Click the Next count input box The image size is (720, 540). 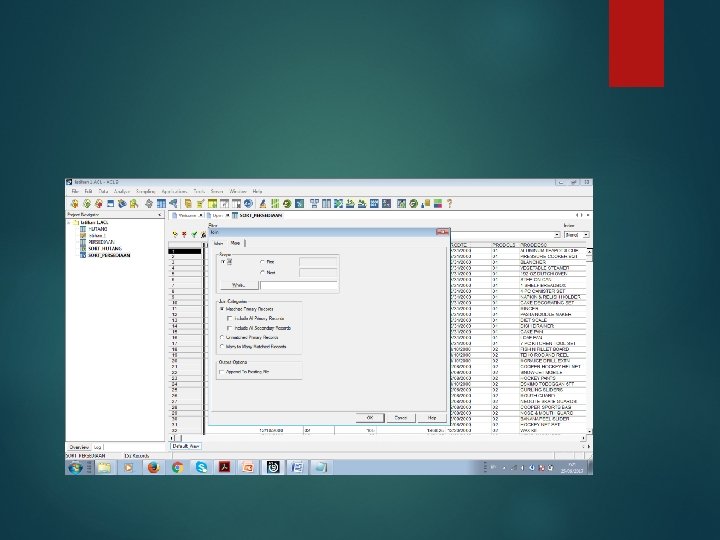(318, 273)
